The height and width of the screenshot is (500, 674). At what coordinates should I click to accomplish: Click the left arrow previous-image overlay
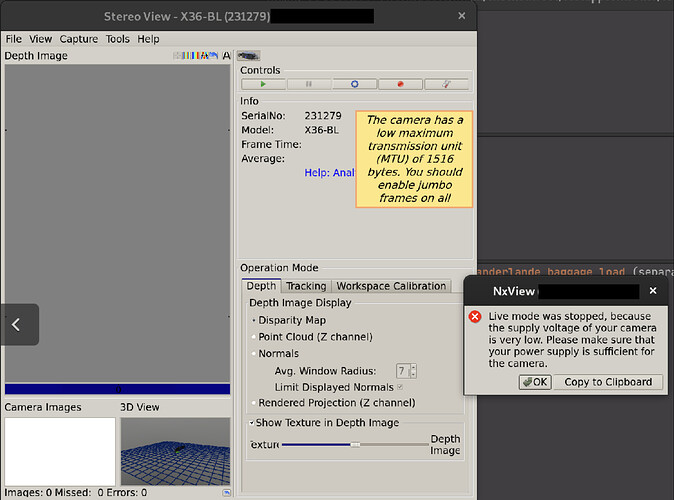(x=17, y=324)
